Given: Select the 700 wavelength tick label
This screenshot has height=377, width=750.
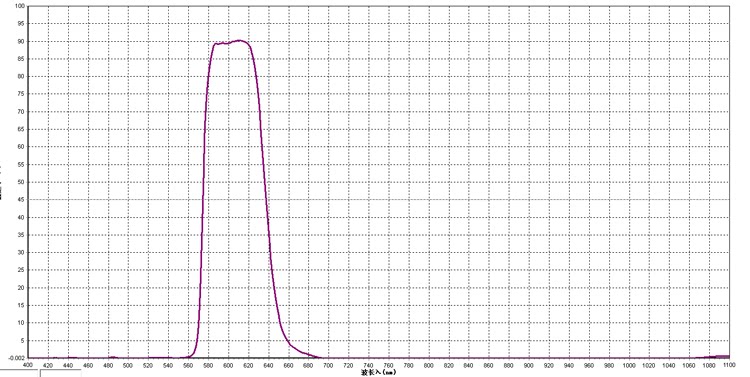Looking at the screenshot, I should [x=328, y=366].
